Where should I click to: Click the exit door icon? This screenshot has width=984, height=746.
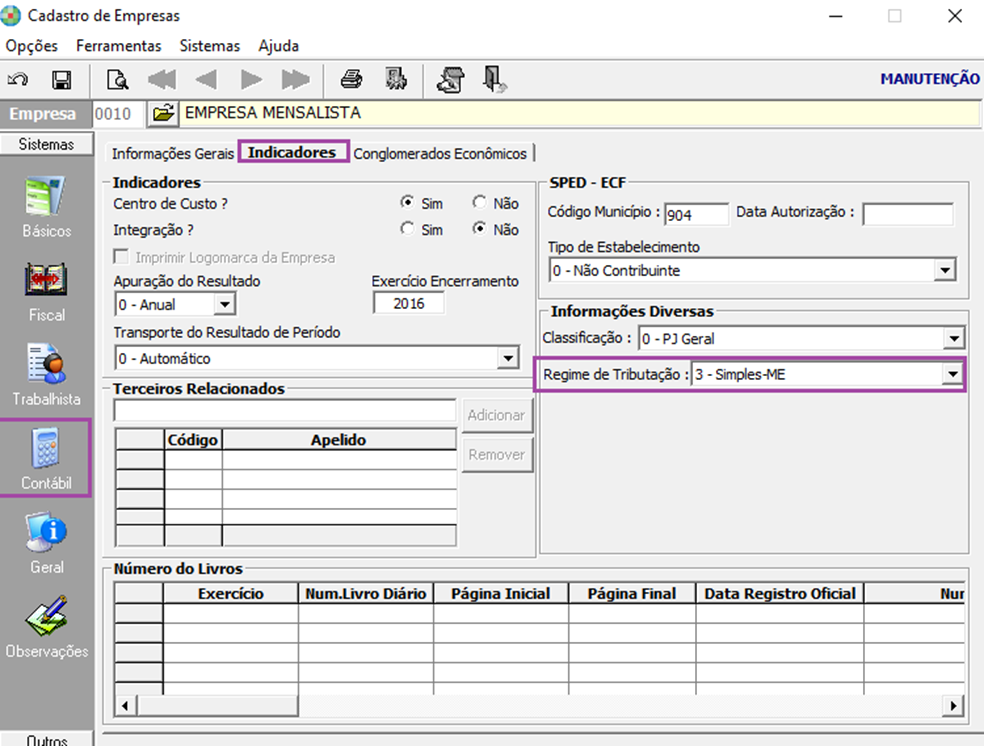coord(495,80)
